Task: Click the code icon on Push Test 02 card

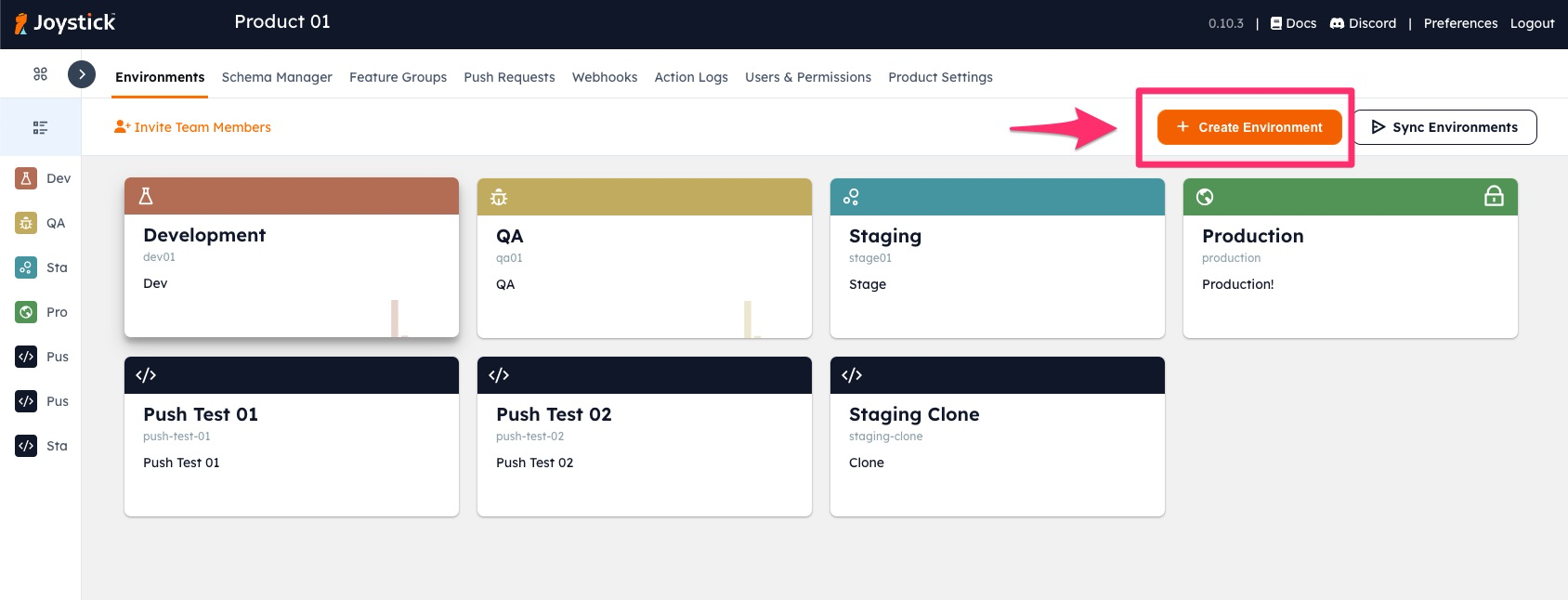Action: coord(499,375)
